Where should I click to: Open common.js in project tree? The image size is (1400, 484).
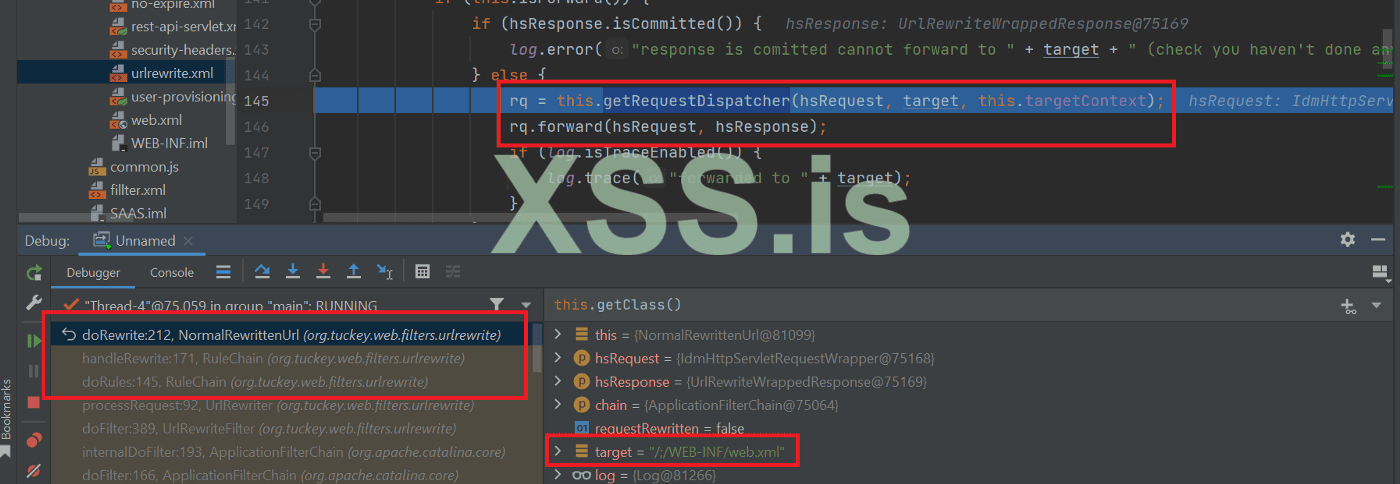pyautogui.click(x=144, y=167)
